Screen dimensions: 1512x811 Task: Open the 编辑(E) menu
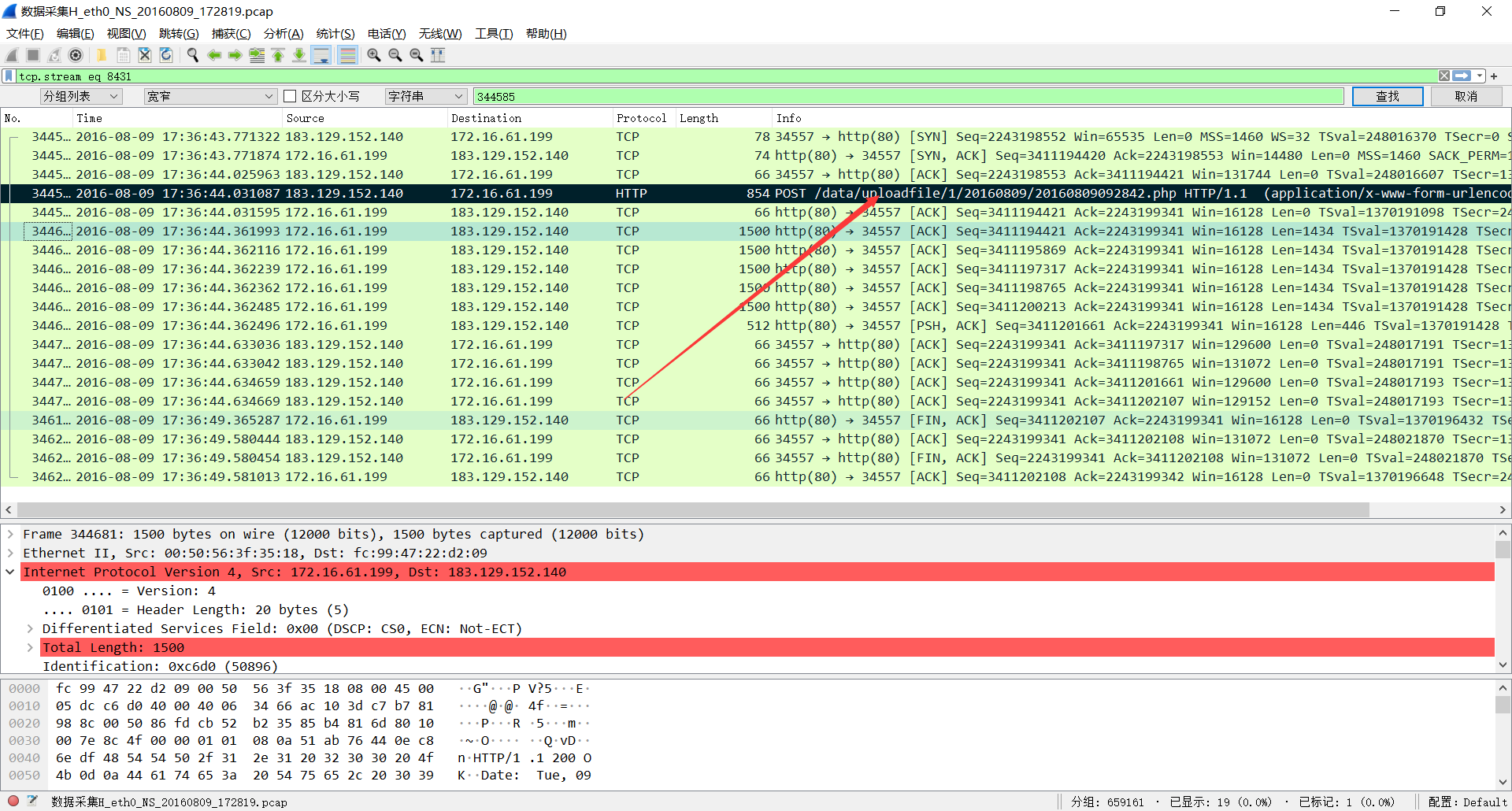point(75,34)
